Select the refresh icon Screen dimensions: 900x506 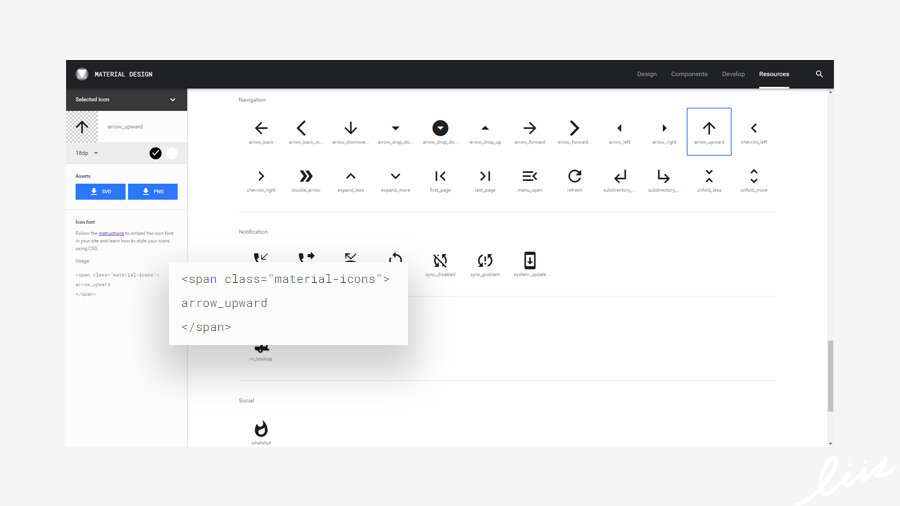(575, 176)
